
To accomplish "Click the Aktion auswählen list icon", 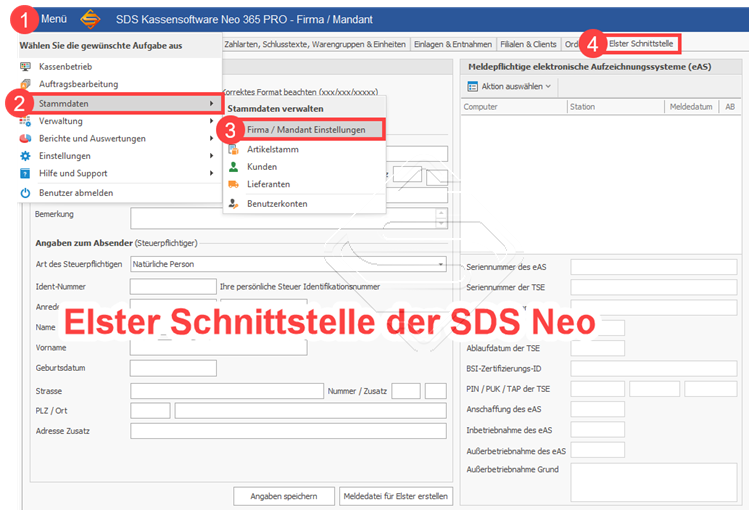I will tap(472, 86).
